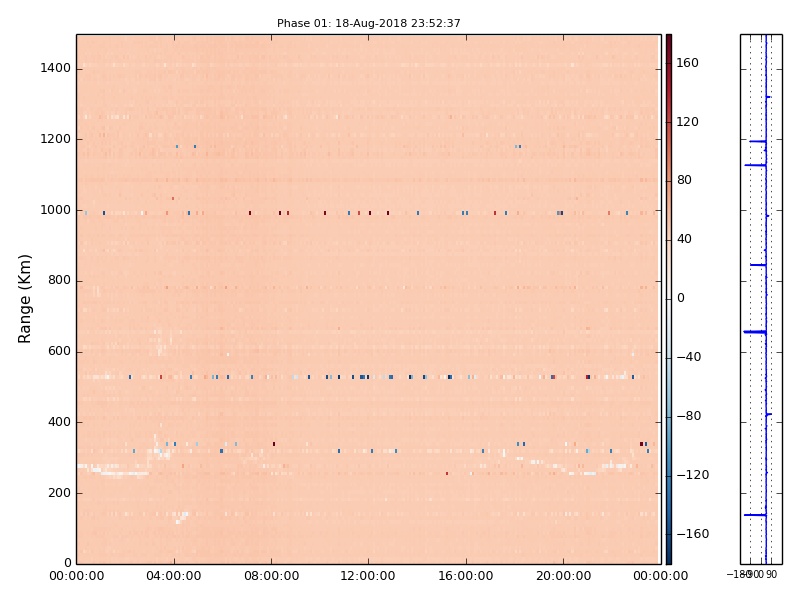Screen dimensions: 800x600
Task: Click the 16:00:00 time axis label
Action: click(466, 576)
